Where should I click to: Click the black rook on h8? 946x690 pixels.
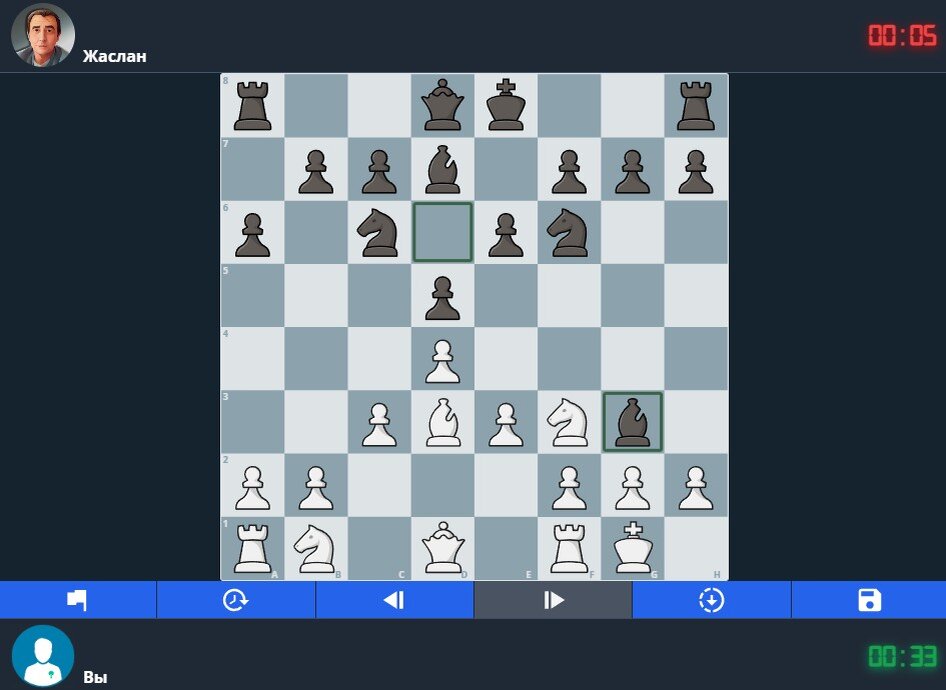[696, 106]
